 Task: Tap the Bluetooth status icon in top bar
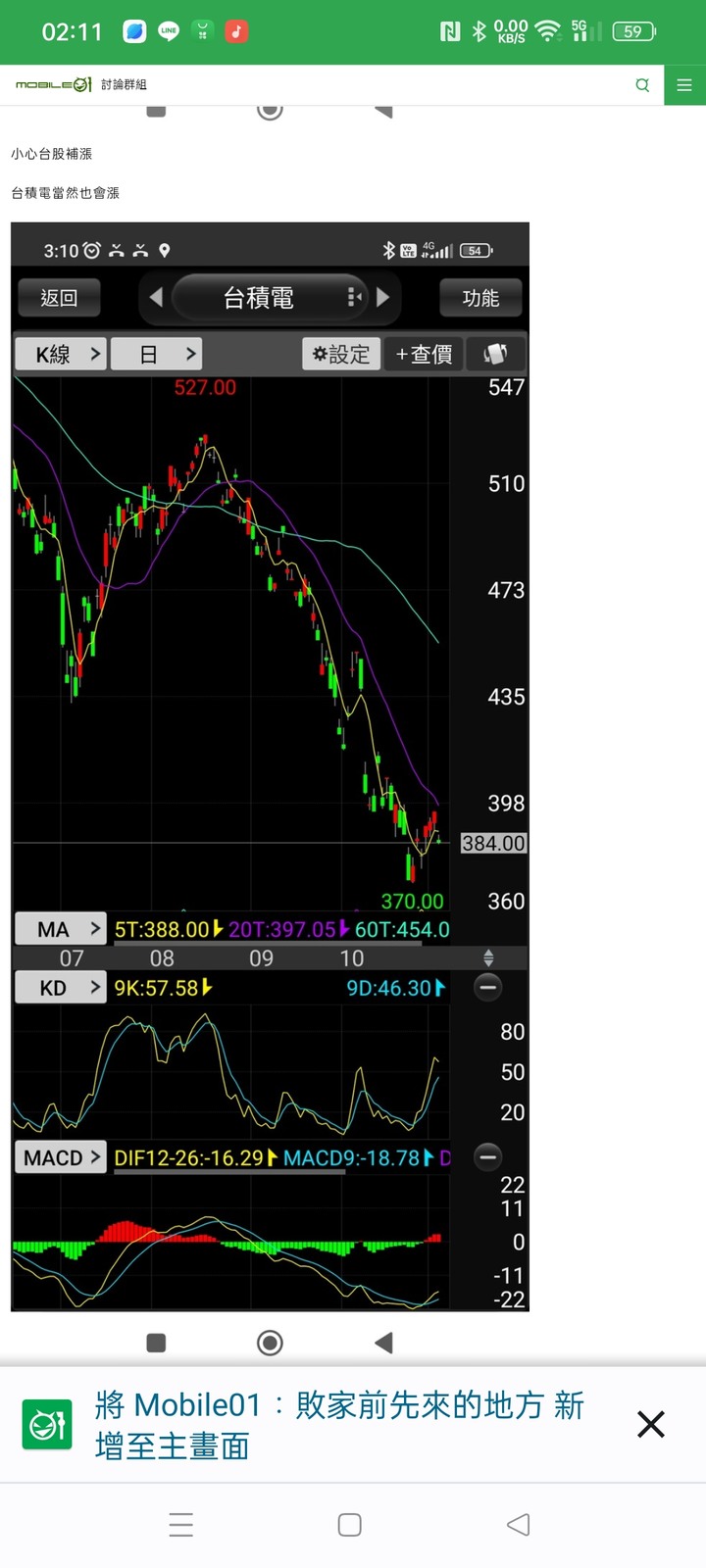[479, 31]
